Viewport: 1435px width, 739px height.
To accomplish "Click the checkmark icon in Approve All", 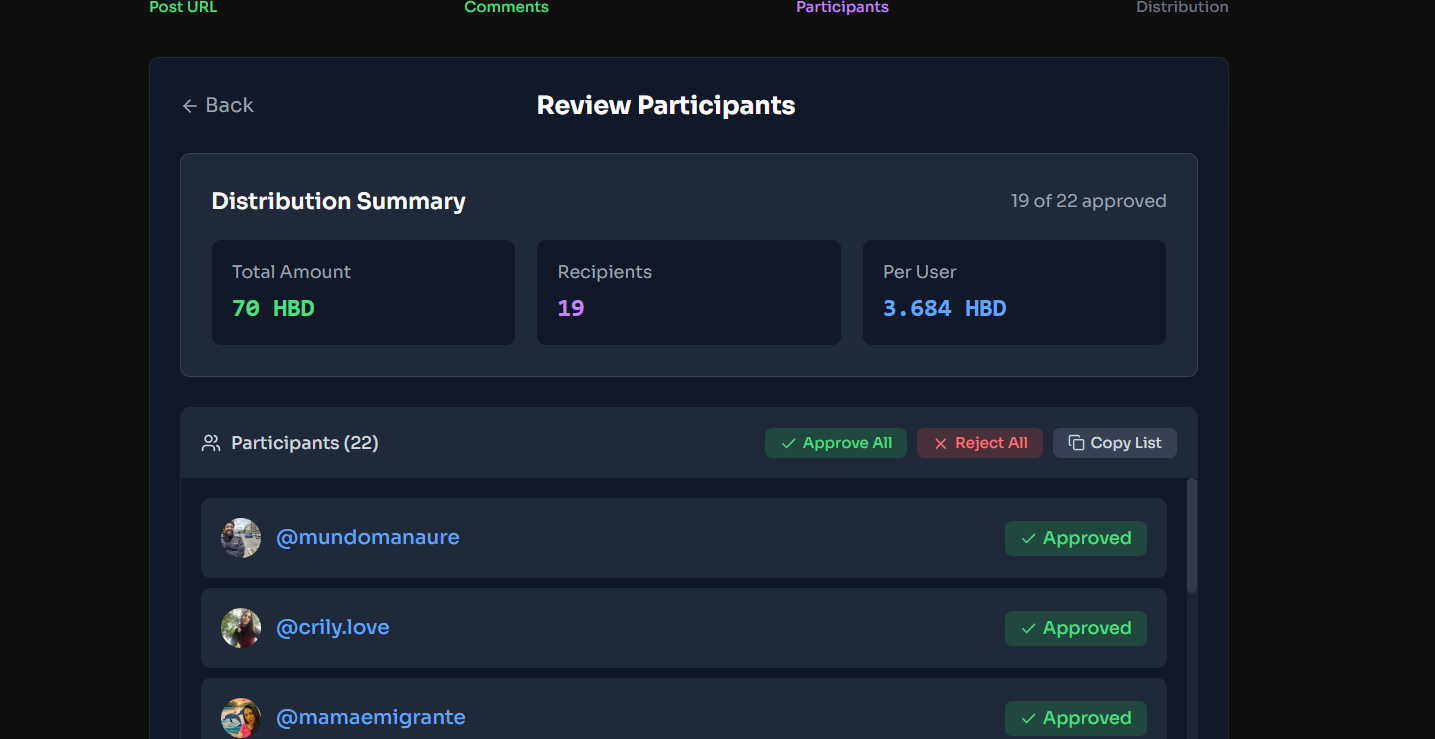I will [789, 443].
